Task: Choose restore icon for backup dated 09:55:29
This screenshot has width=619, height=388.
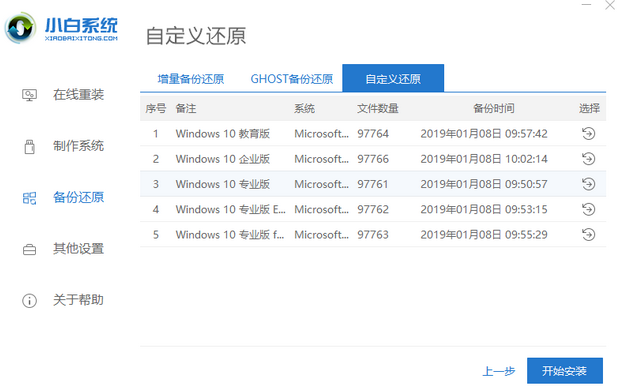Action: pyautogui.click(x=588, y=234)
